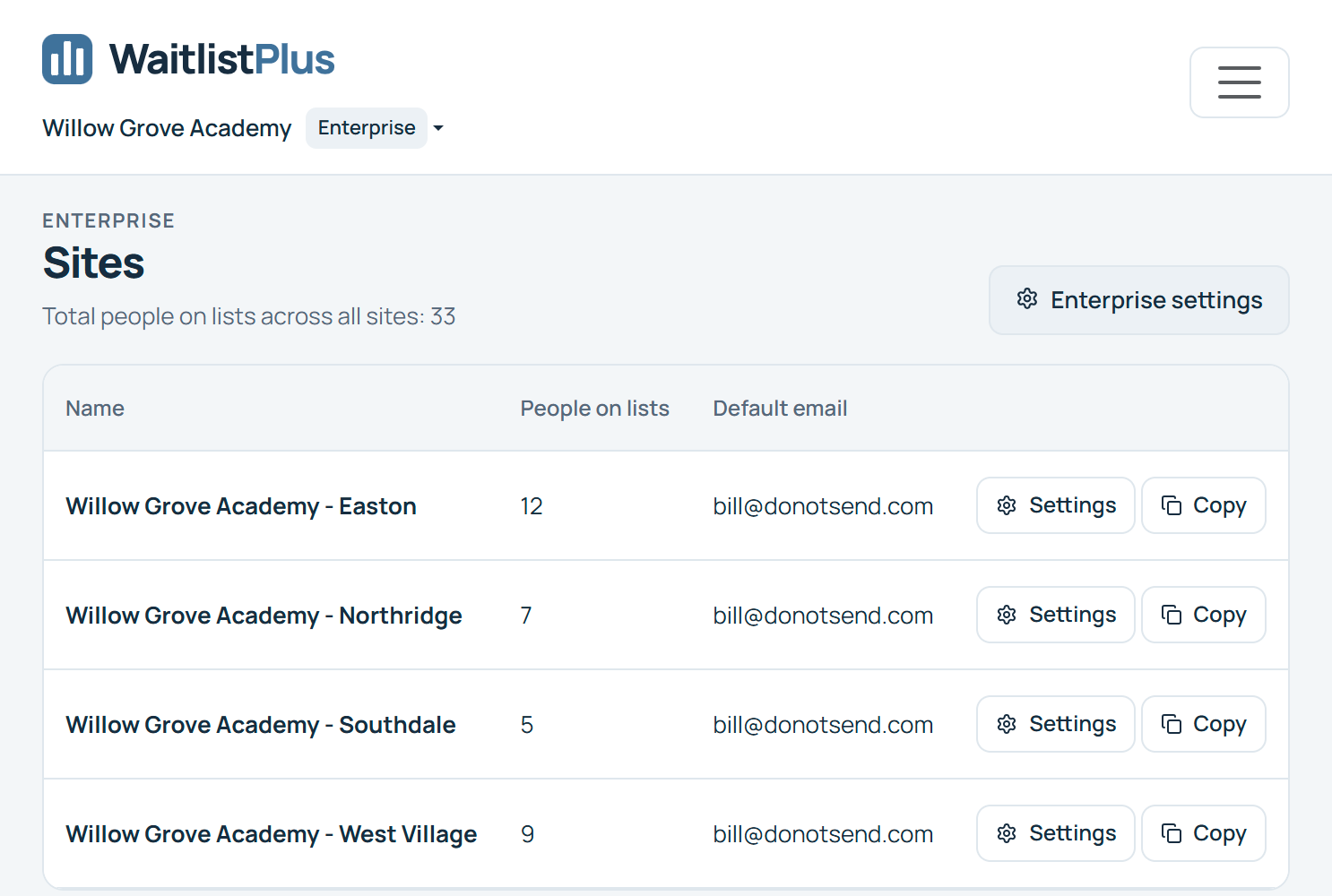Copy the Southdale site
Screen dimensions: 1332x896
pyautogui.click(x=1203, y=724)
